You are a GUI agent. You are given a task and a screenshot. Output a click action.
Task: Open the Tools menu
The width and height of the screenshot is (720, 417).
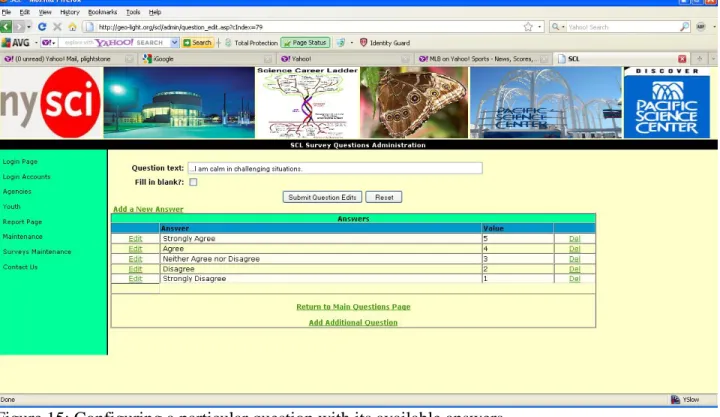[x=133, y=12]
